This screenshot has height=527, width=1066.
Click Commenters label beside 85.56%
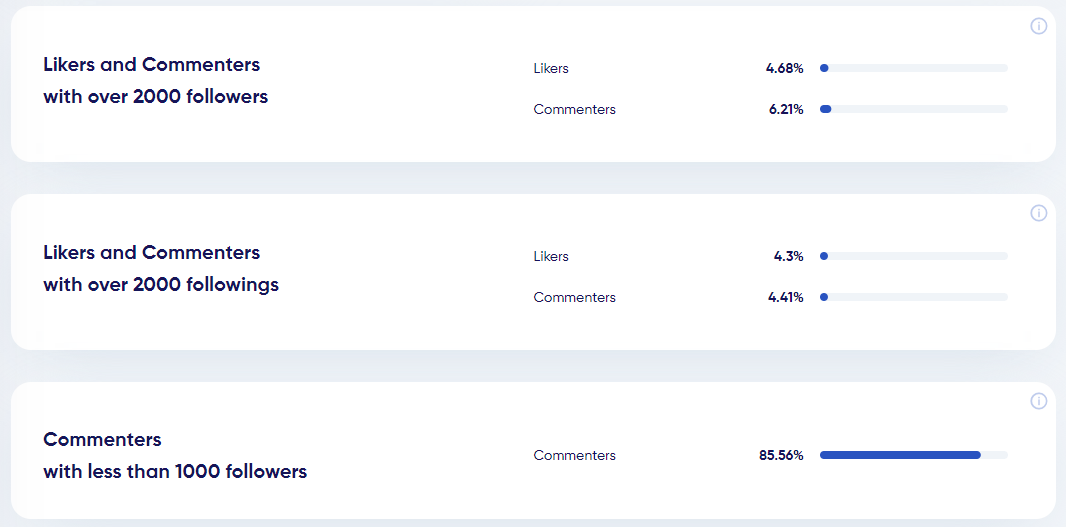tap(574, 456)
